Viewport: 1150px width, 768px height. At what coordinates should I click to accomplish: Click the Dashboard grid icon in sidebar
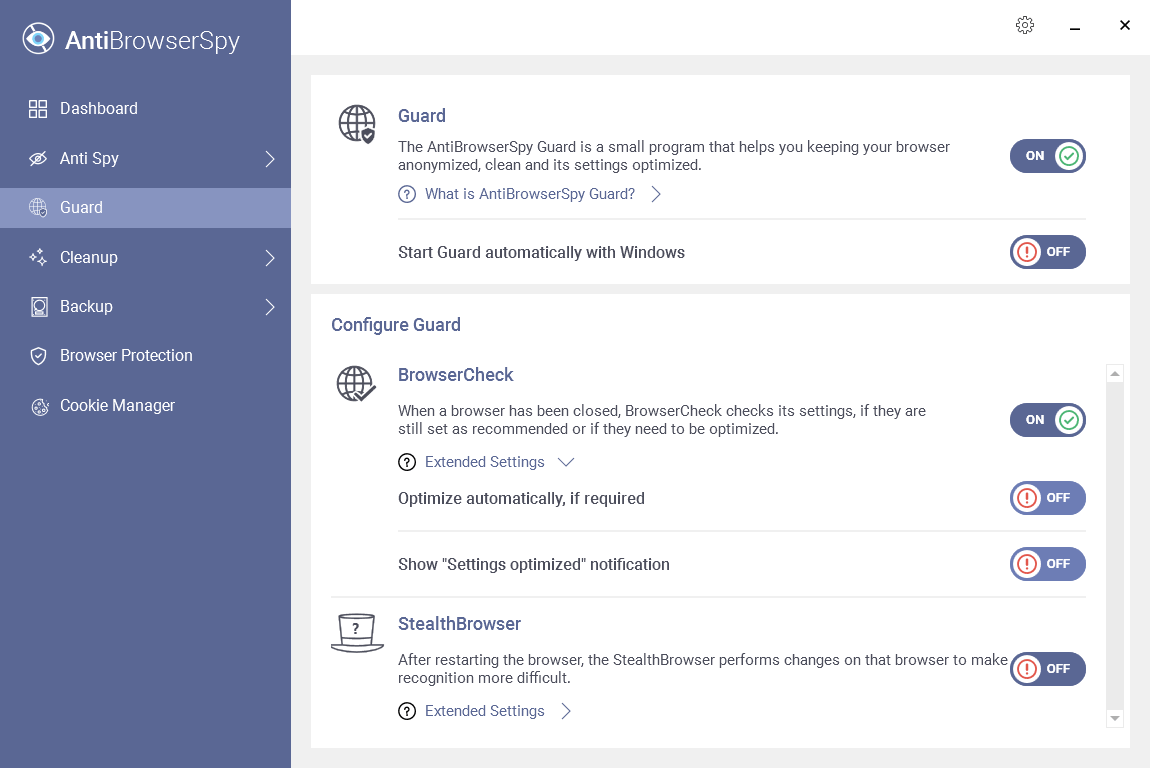tap(38, 109)
